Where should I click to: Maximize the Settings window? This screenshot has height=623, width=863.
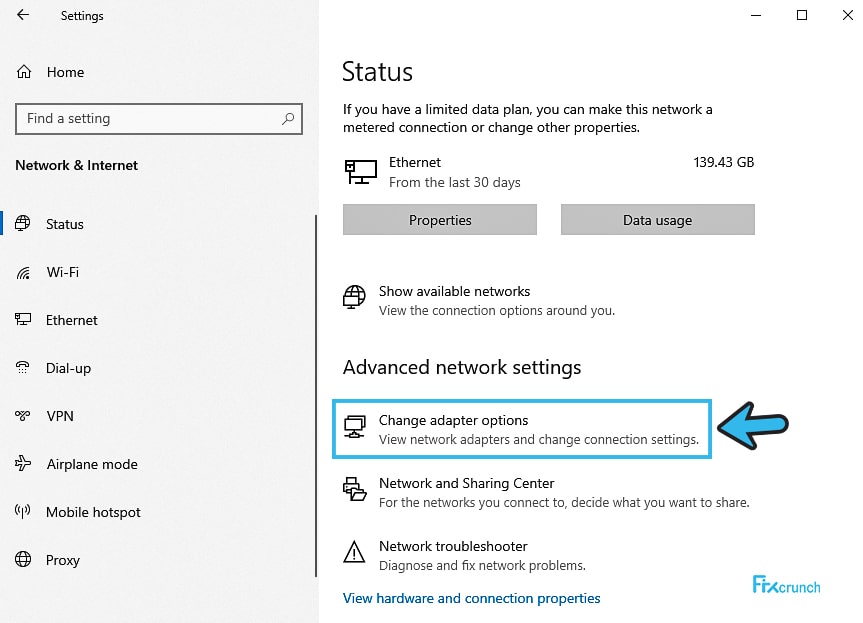pyautogui.click(x=802, y=15)
